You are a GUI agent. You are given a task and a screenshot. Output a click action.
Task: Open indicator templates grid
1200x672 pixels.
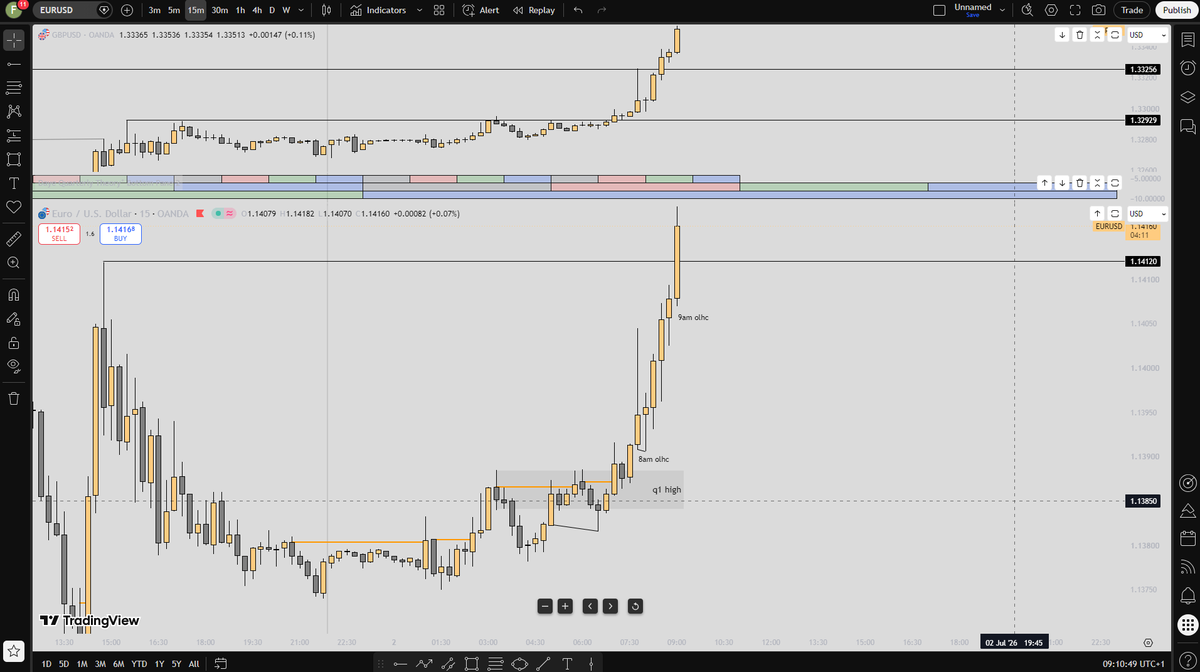440,10
